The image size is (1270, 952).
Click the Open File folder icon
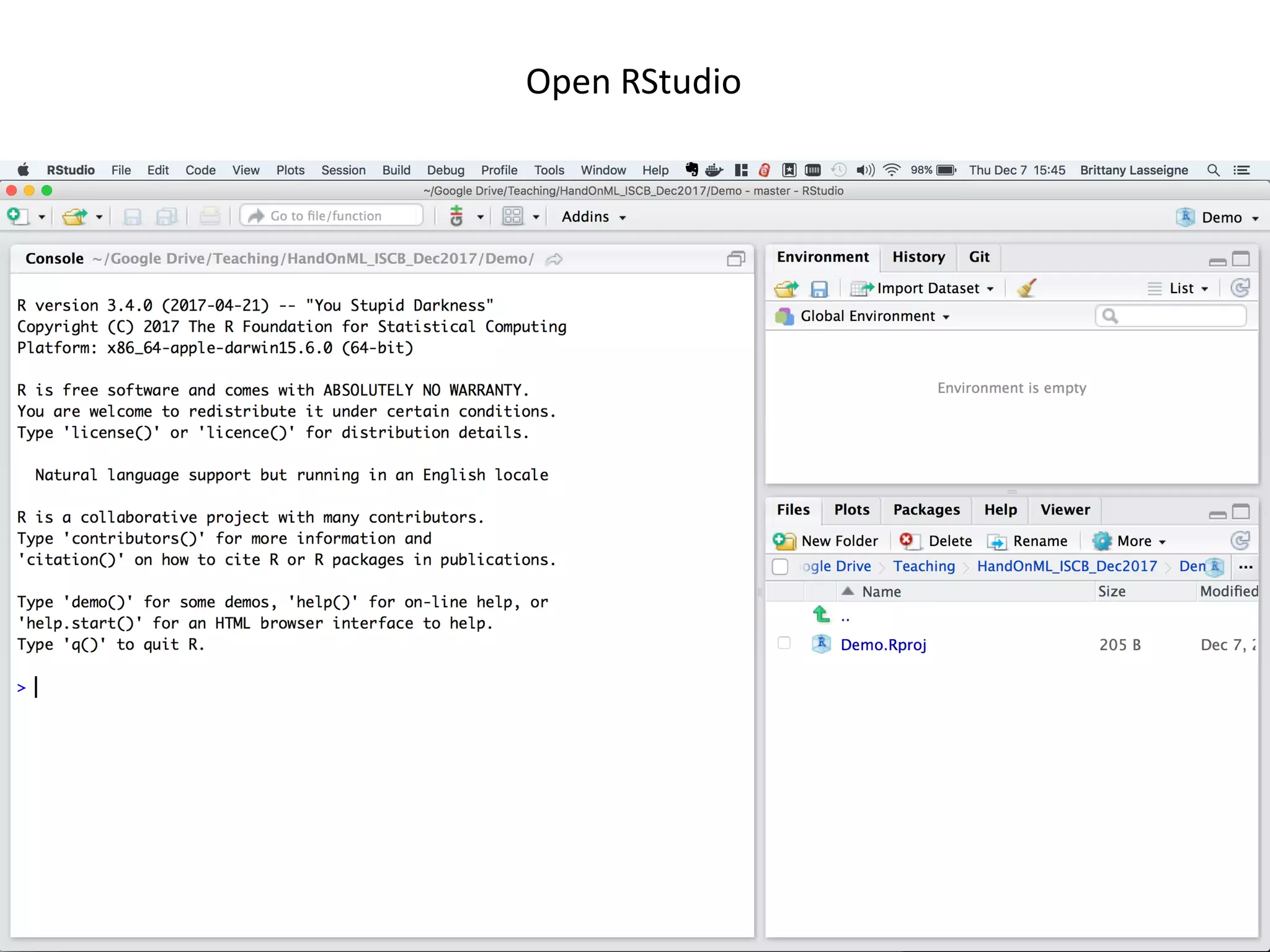(75, 216)
